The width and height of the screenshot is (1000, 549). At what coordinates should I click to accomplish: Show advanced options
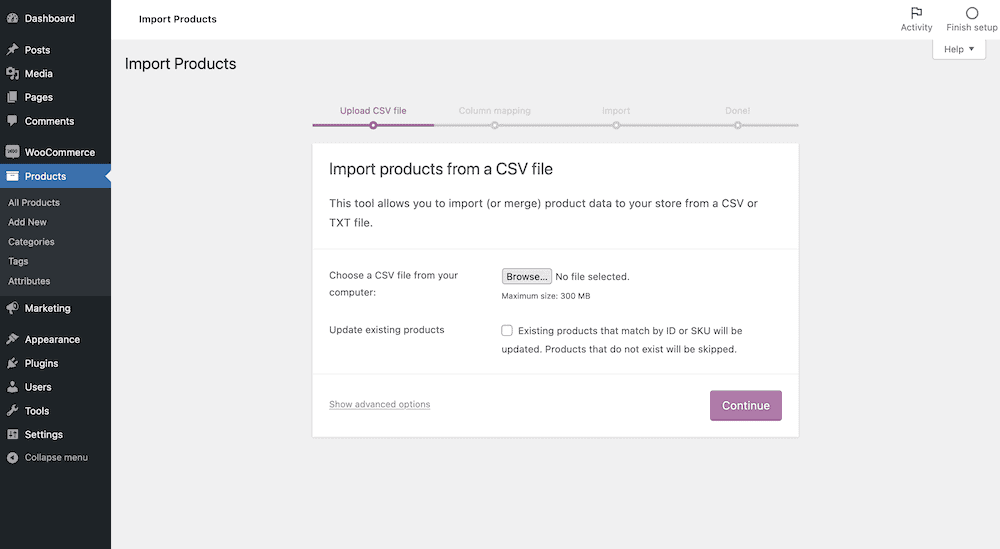tap(379, 404)
